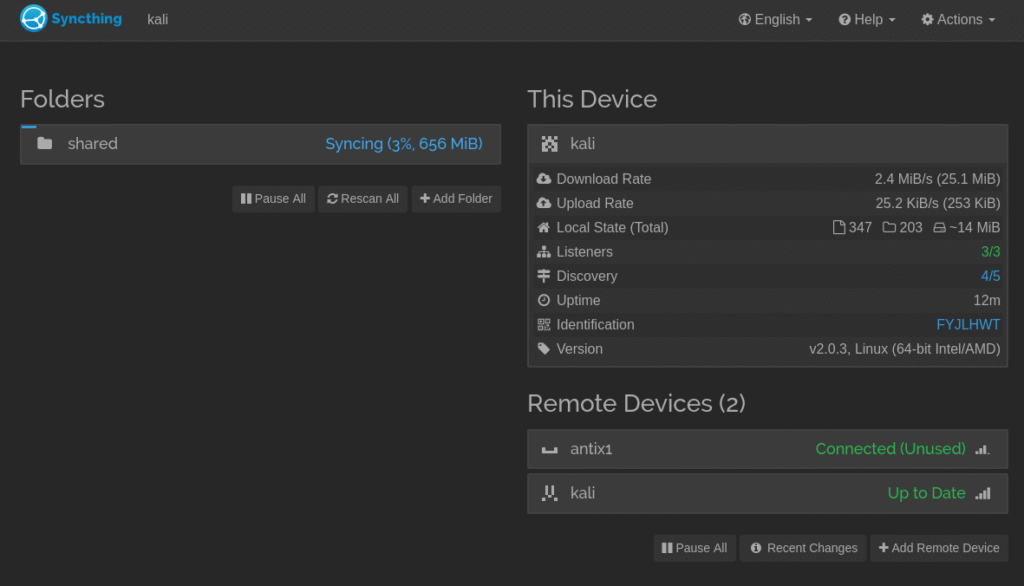Screen dimensions: 1024x586
Task: Click the Discovery signpost icon
Action: pos(543,276)
